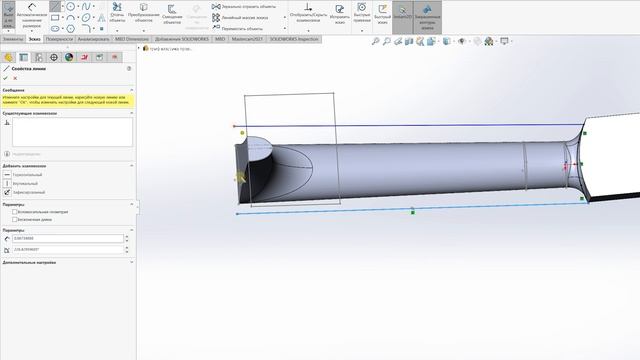Click Zoom to Fit view icon
The width and height of the screenshot is (640, 360).
[376, 41]
